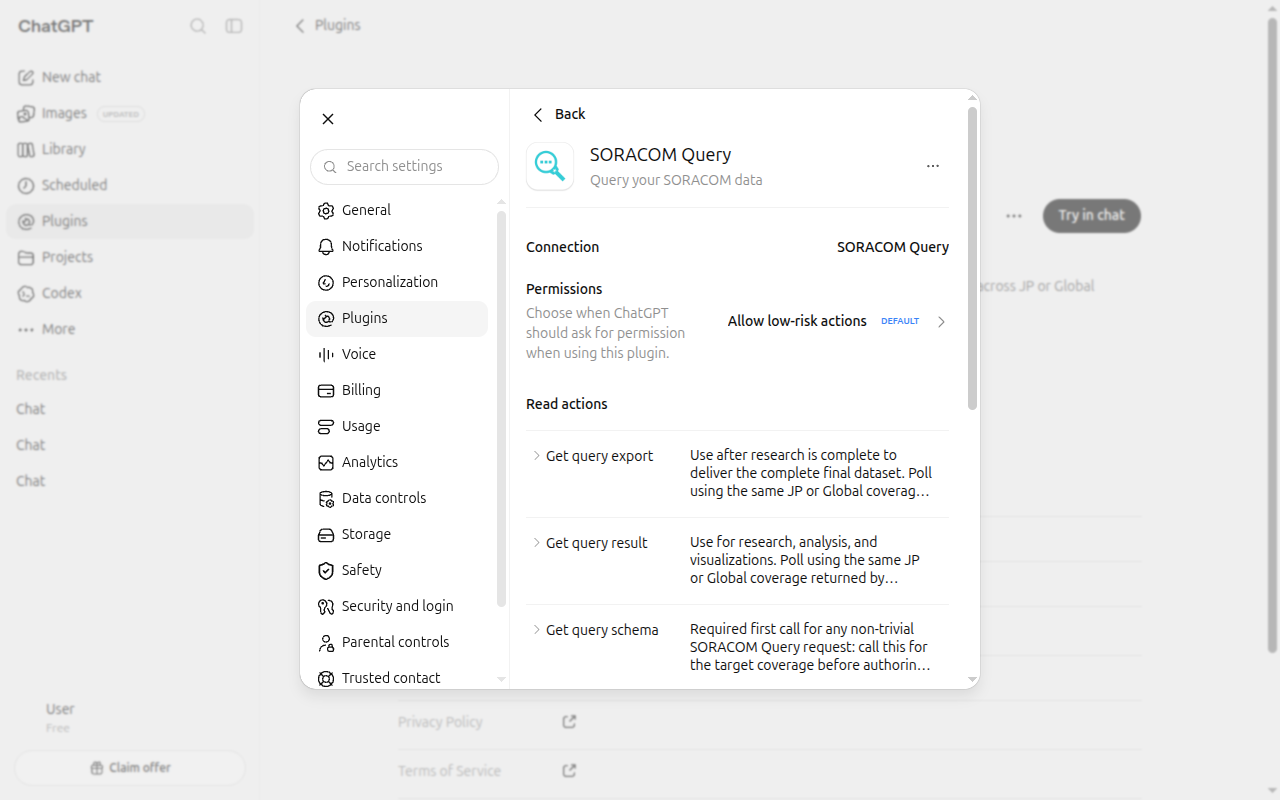
Task: Open Trusted contact lifebuoy icon
Action: coord(326,678)
